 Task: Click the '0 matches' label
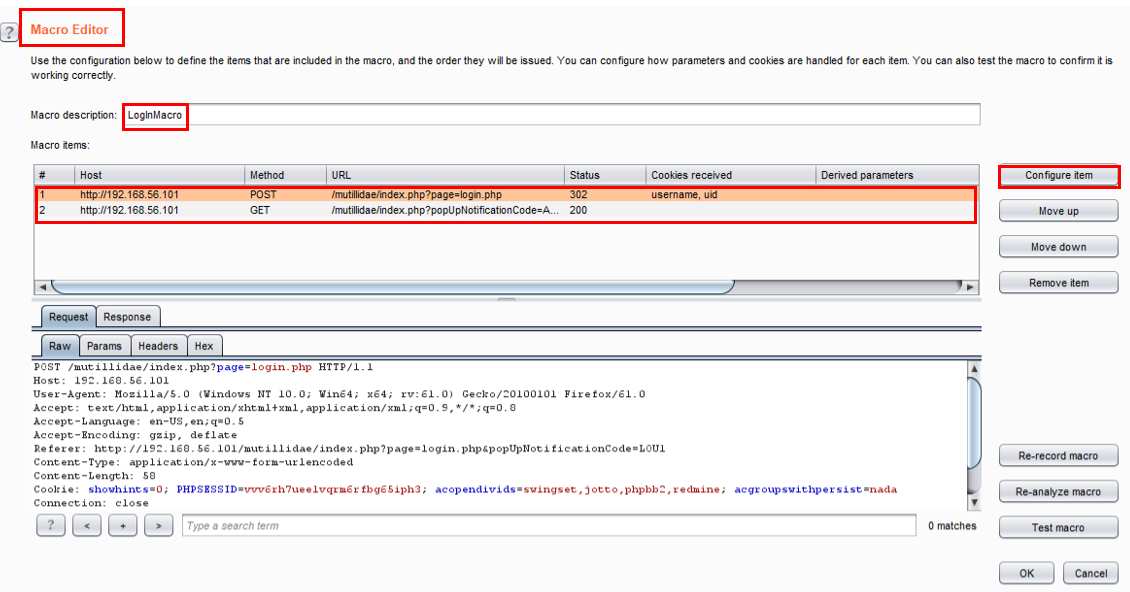952,526
